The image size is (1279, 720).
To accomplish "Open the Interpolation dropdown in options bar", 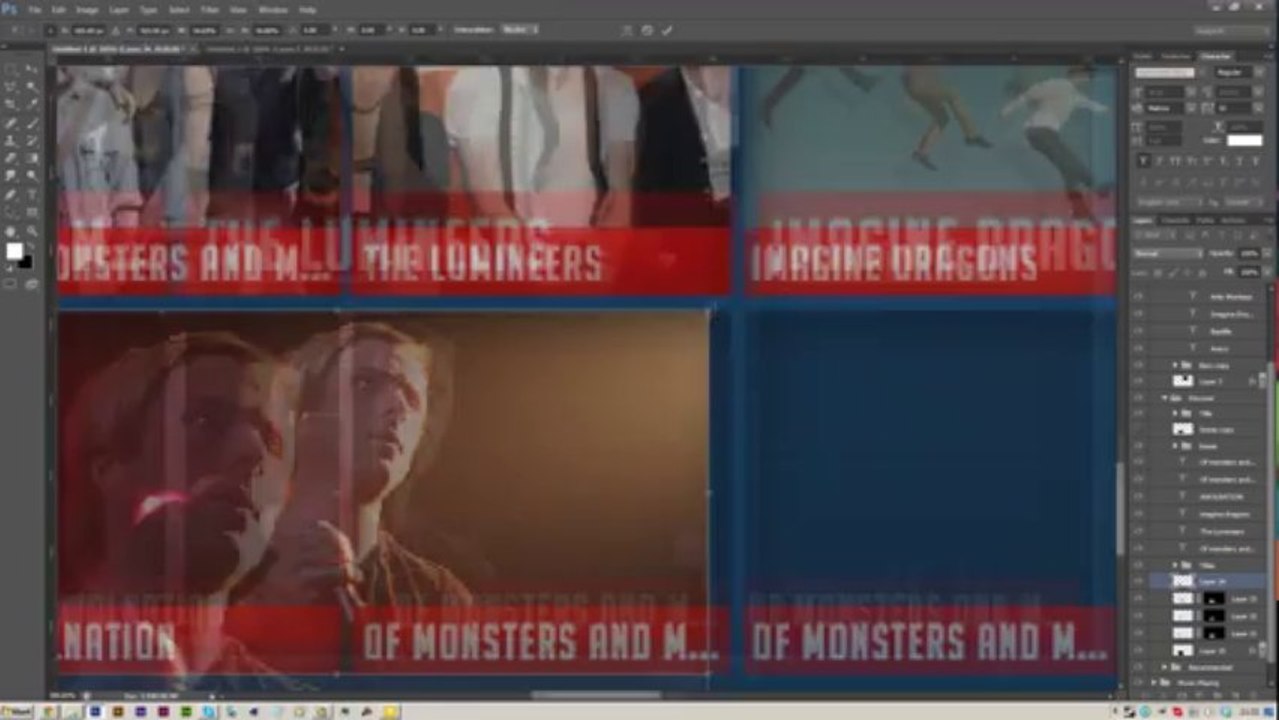I will click(519, 30).
